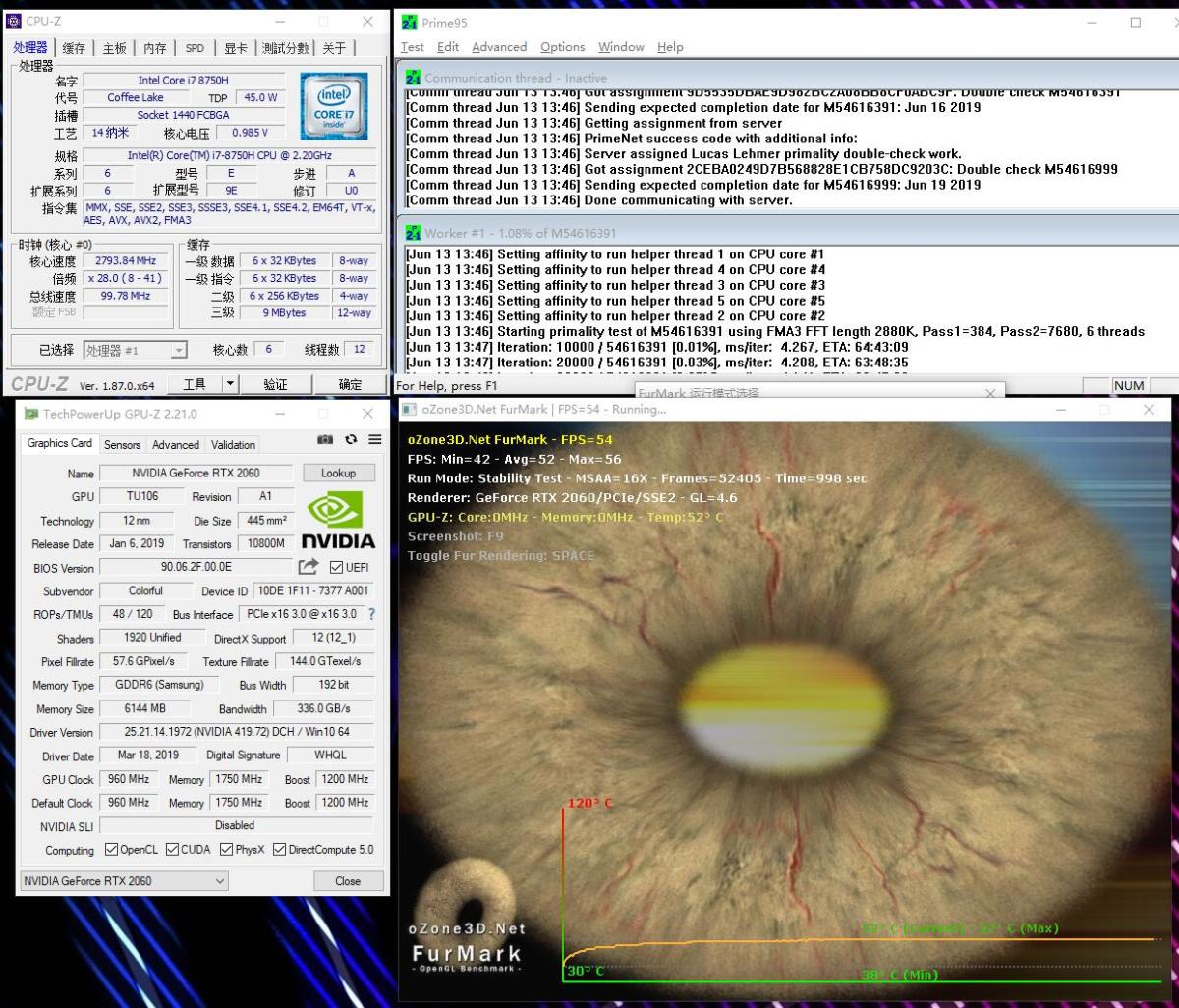Toggle the CUDA checkbox
The height and width of the screenshot is (1008, 1179).
click(x=172, y=850)
